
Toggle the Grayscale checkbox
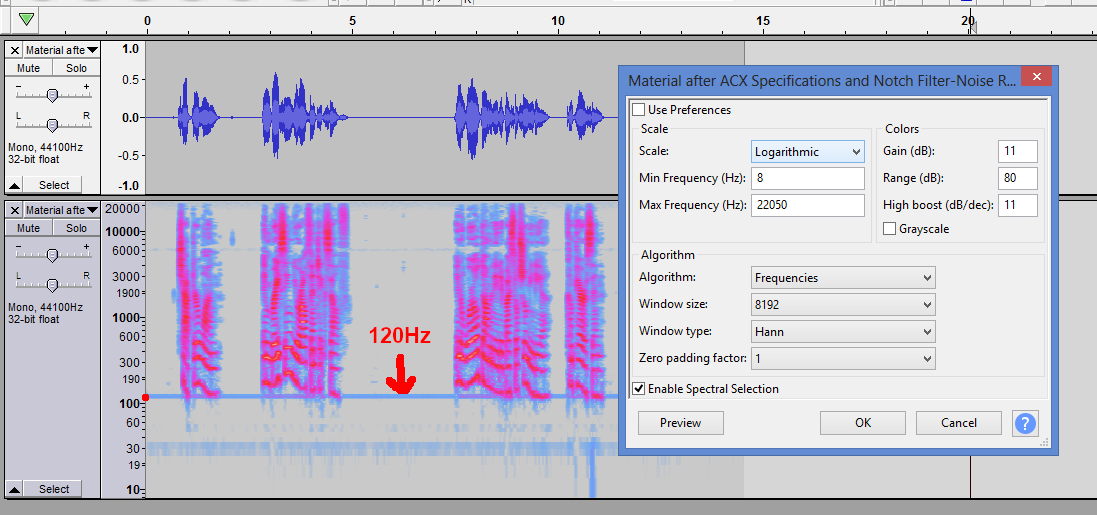point(890,229)
